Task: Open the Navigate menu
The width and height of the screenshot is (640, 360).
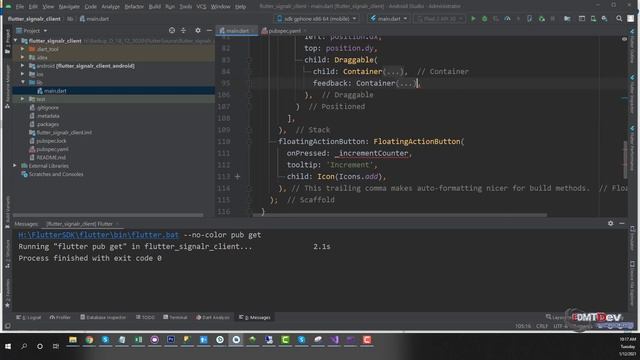Action: pyautogui.click(x=69, y=7)
